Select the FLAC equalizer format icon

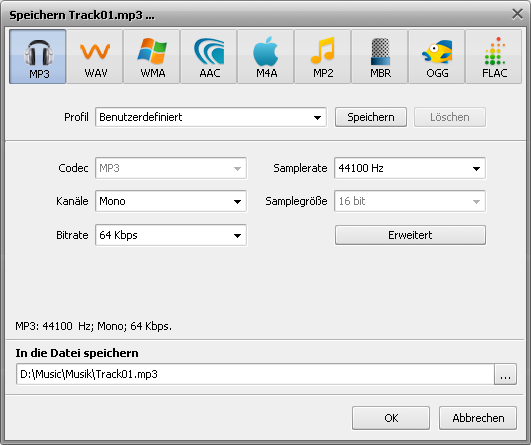pyautogui.click(x=494, y=57)
